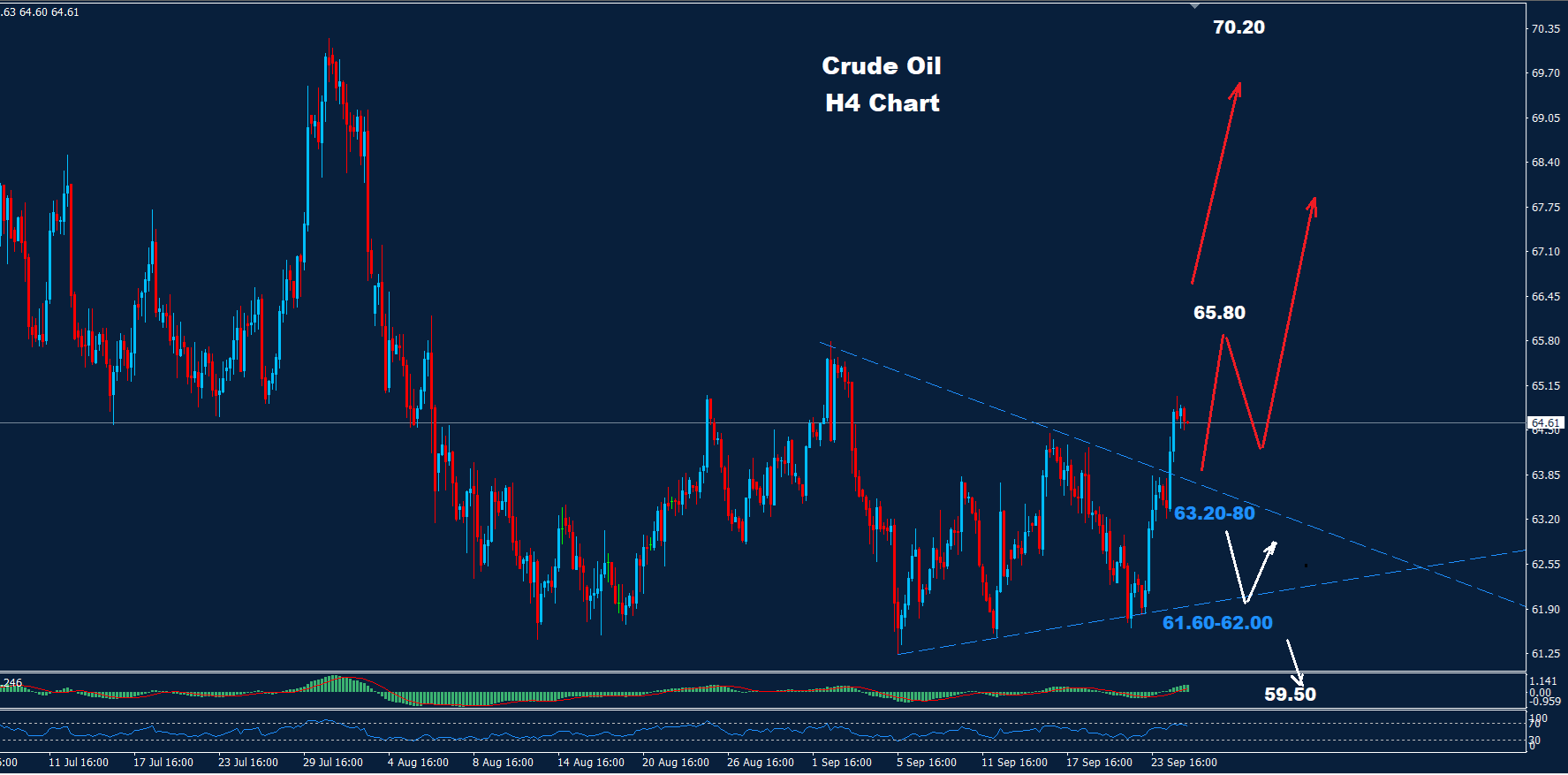Click the white down arrow pointing to 59.50
The height and width of the screenshot is (775, 1568).
[1294, 662]
